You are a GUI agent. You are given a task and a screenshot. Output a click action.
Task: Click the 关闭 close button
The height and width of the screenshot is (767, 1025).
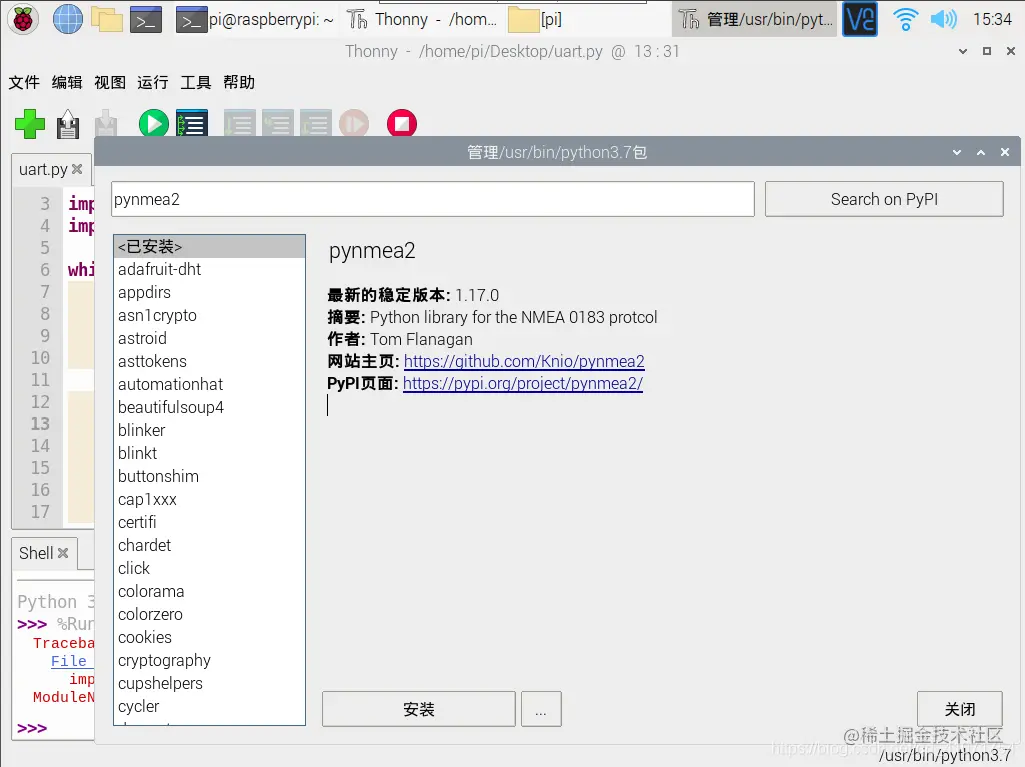click(960, 709)
